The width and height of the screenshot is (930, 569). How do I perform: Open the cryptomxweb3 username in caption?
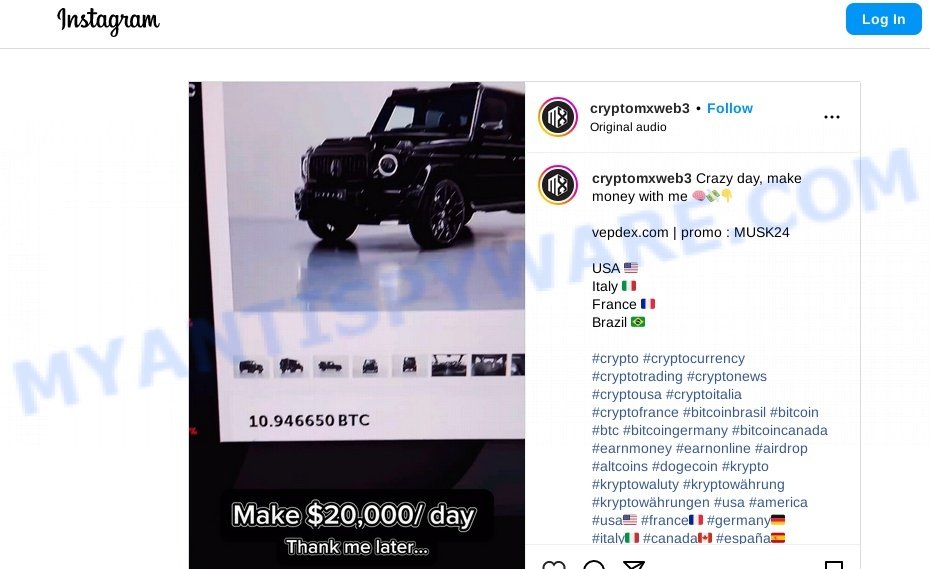(x=641, y=178)
